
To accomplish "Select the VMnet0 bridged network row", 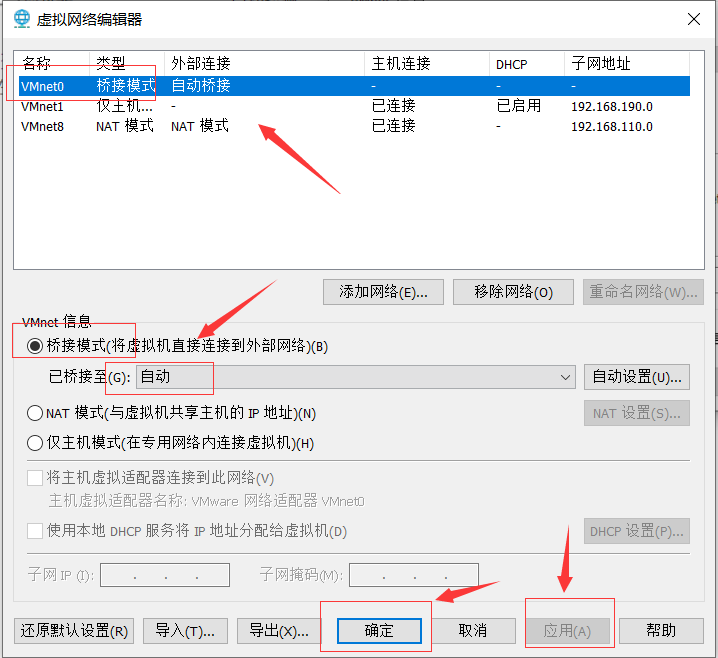I will pyautogui.click(x=200, y=86).
